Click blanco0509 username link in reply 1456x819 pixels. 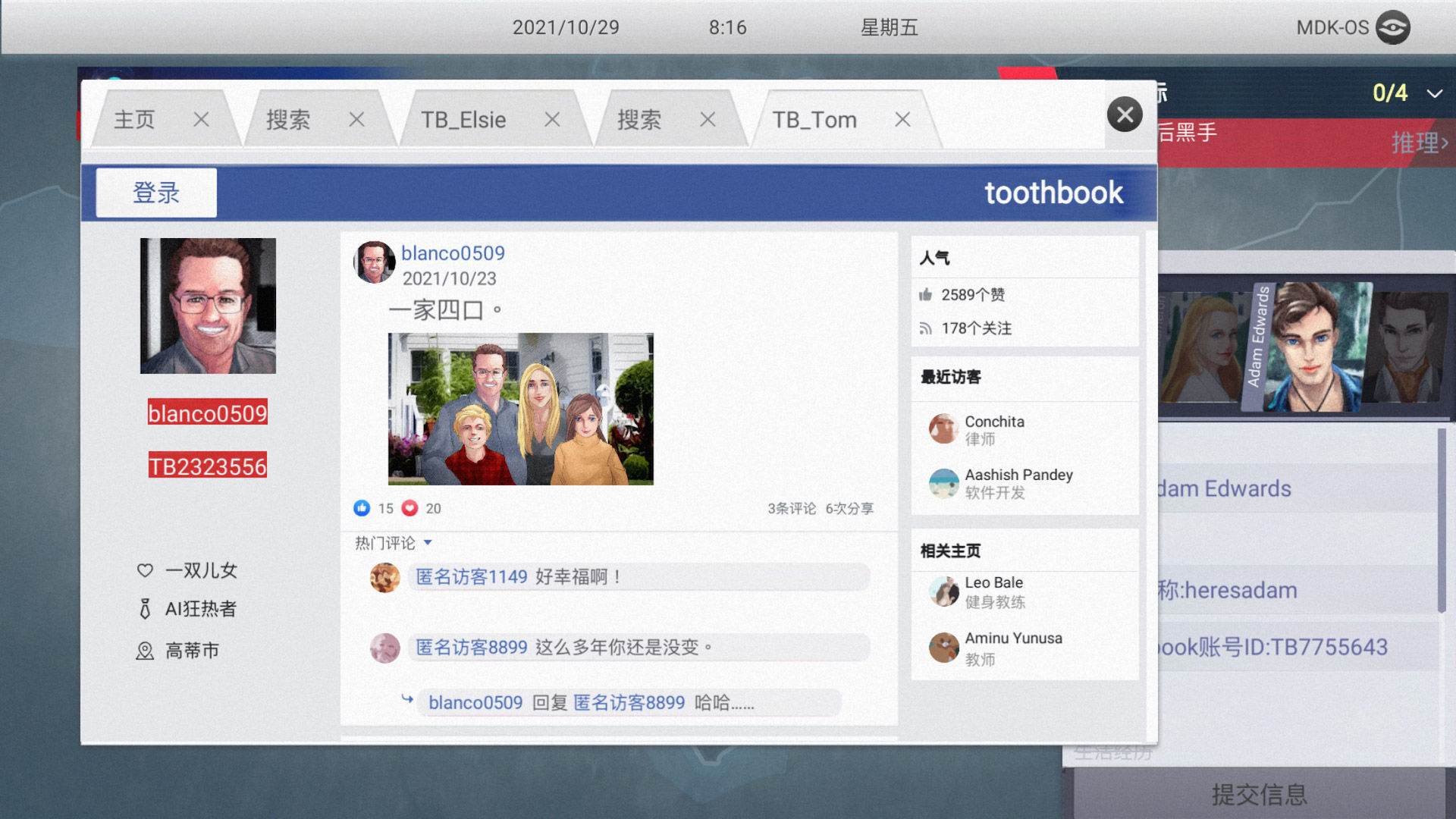tap(475, 702)
